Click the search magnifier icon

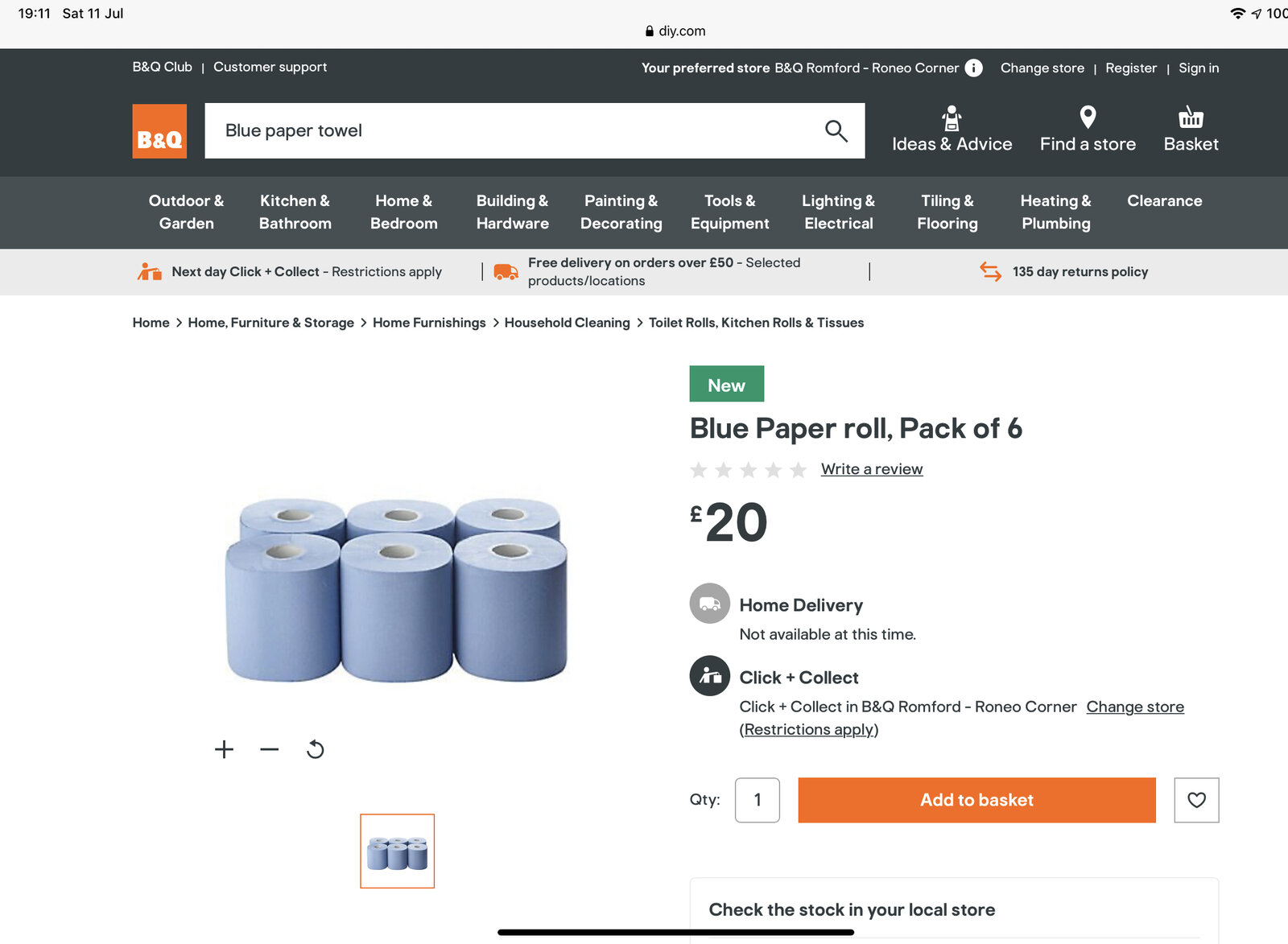point(836,130)
